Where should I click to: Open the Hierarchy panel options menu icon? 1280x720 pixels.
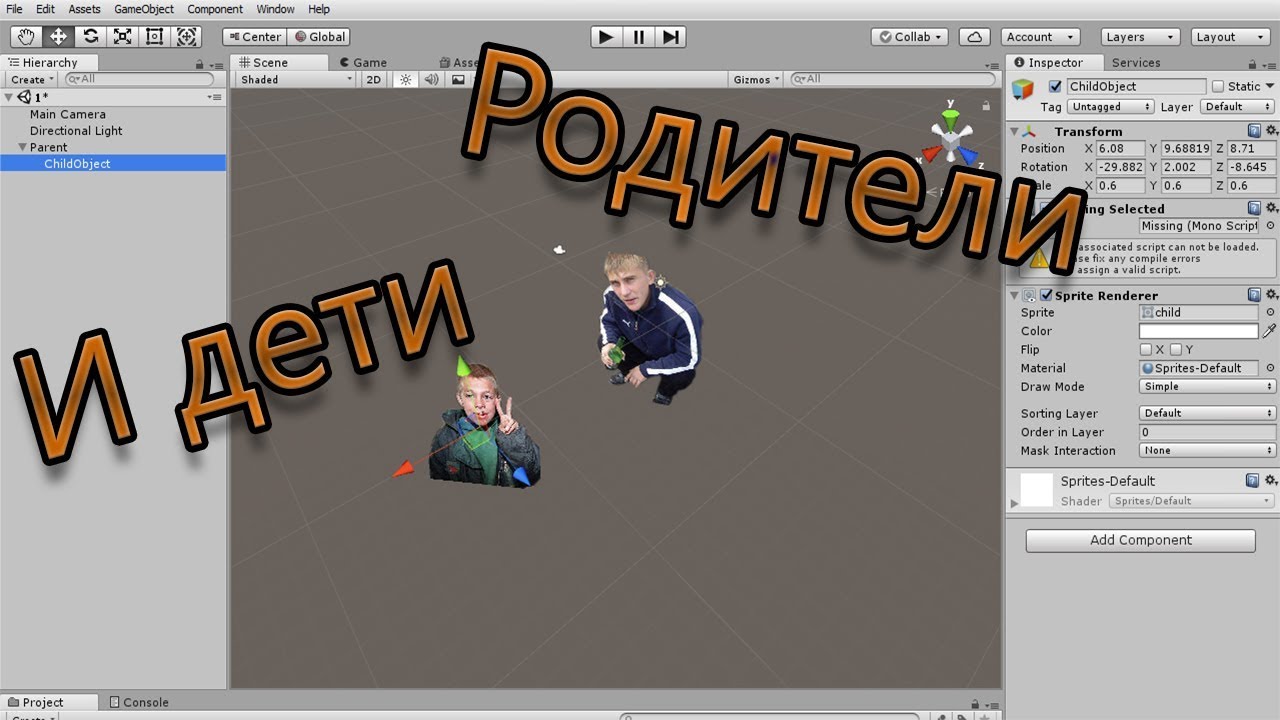pyautogui.click(x=215, y=64)
